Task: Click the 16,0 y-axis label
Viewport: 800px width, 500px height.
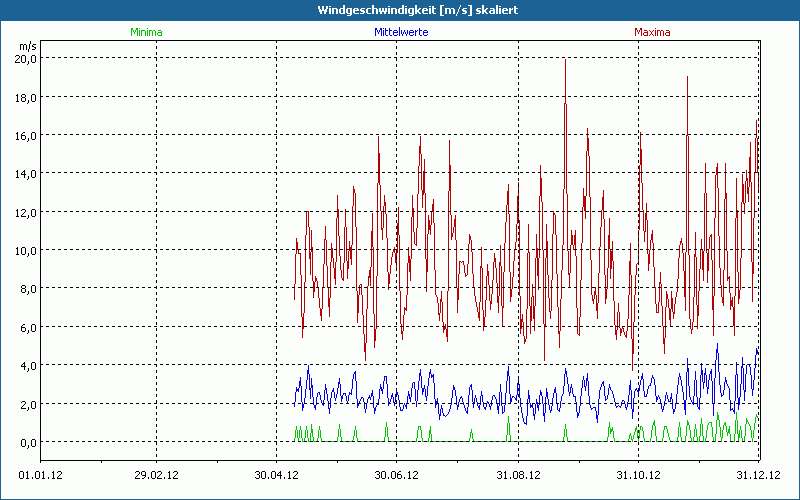Action: coord(25,135)
